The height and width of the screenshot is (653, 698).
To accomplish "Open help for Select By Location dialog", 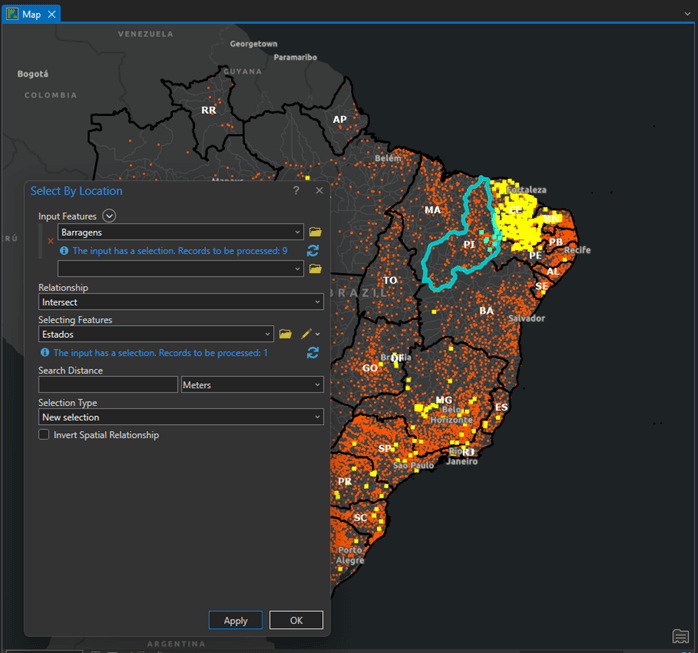I will pyautogui.click(x=296, y=190).
